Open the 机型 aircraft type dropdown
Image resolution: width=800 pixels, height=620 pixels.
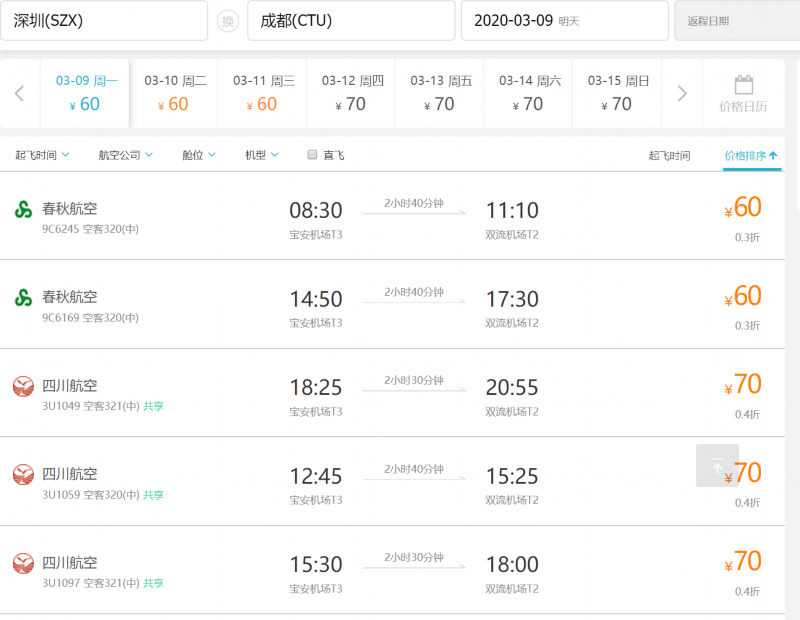pos(261,155)
